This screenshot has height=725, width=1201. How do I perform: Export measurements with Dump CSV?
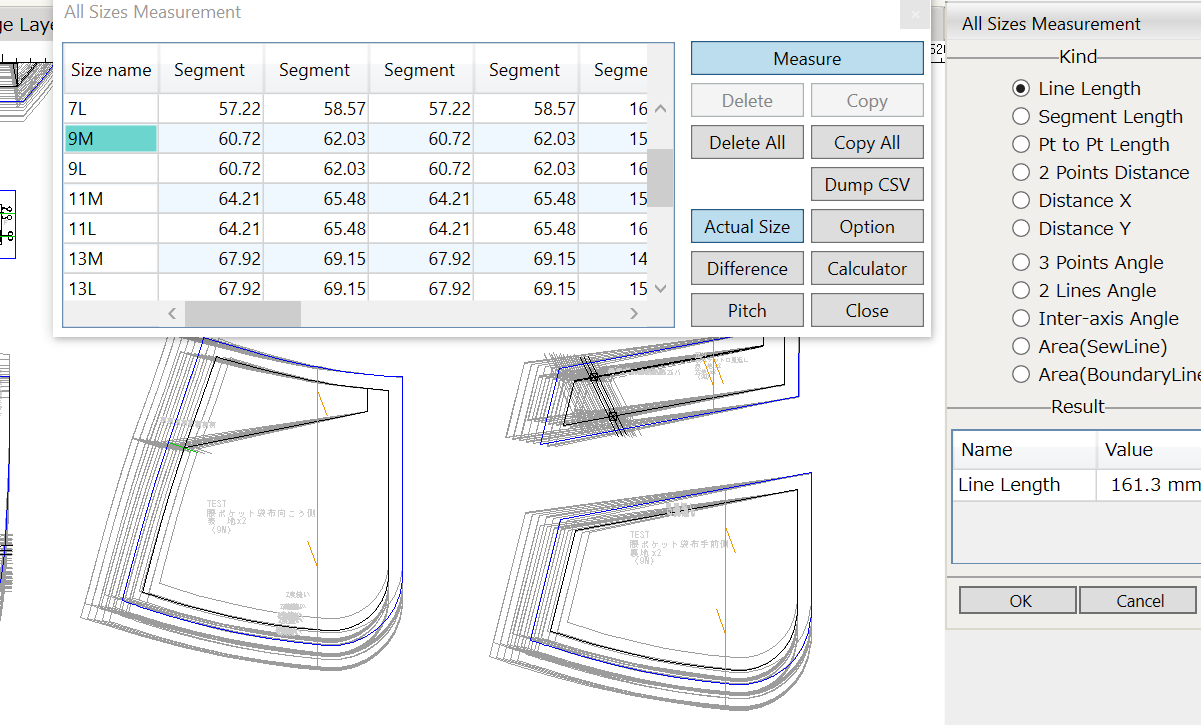866,184
